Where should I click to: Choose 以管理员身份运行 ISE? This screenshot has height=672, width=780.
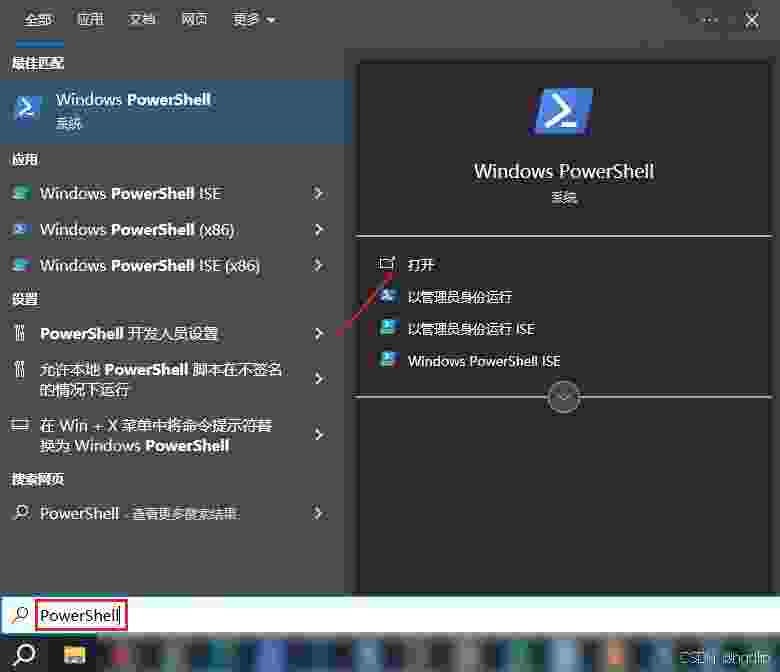(471, 328)
